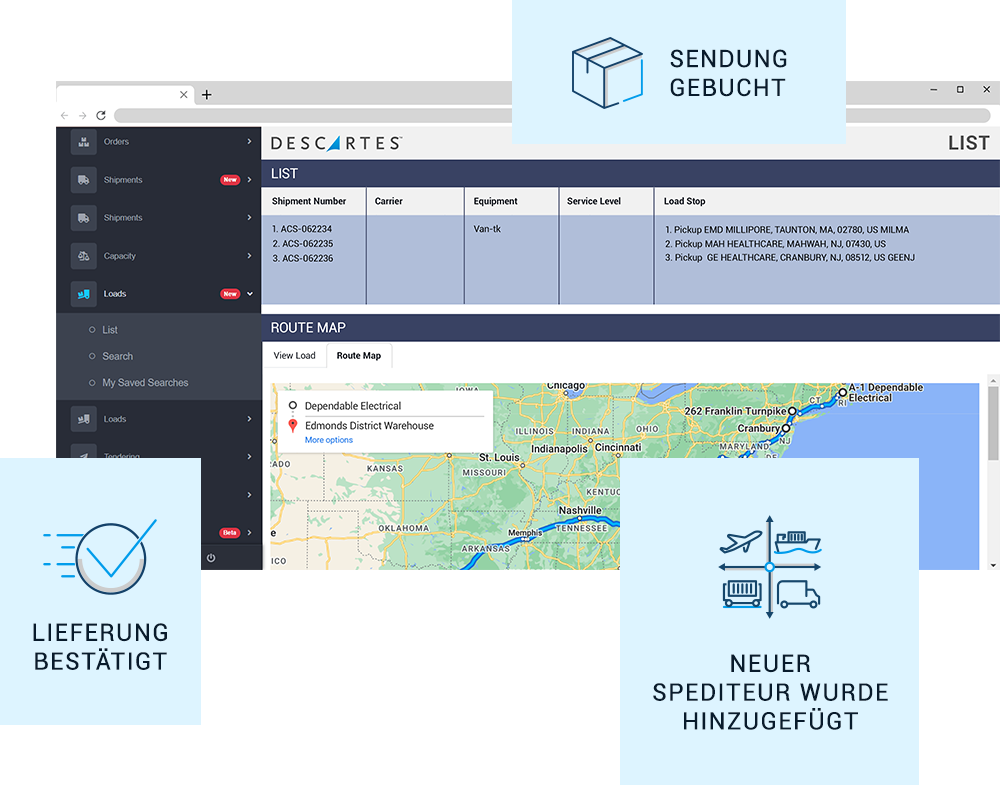The image size is (1000, 786).
Task: Click the EMD MILLIPORE, TAUNTON pickup stop
Action: [787, 230]
